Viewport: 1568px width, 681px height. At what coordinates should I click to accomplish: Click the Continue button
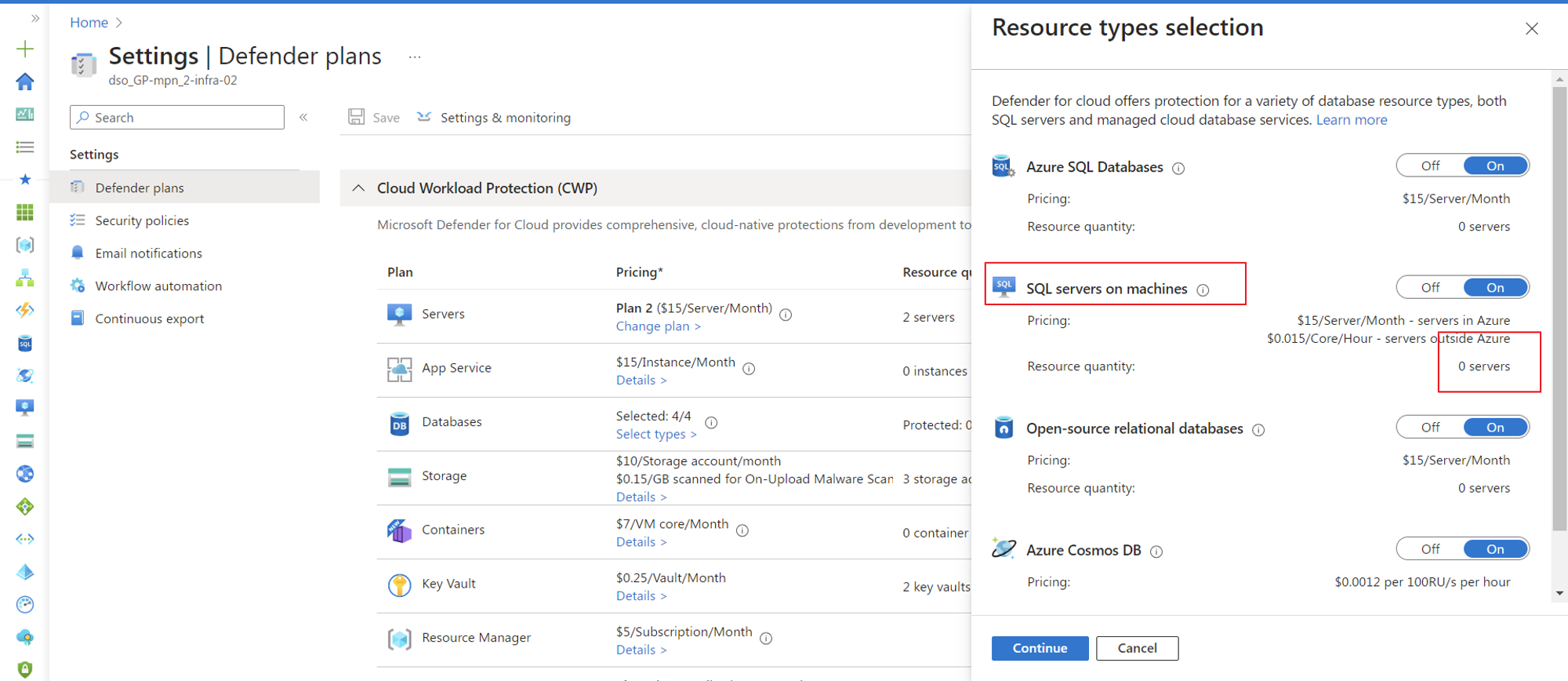1040,648
